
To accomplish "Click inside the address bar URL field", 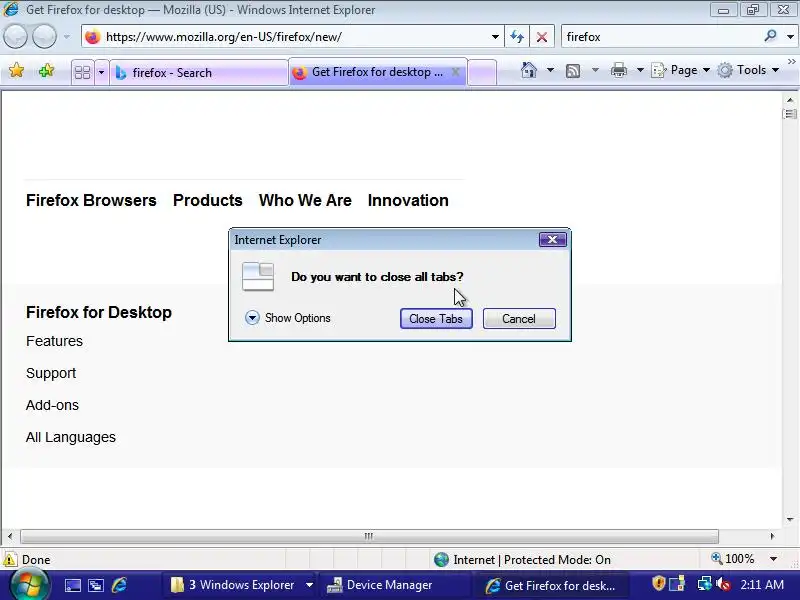I will pos(291,37).
